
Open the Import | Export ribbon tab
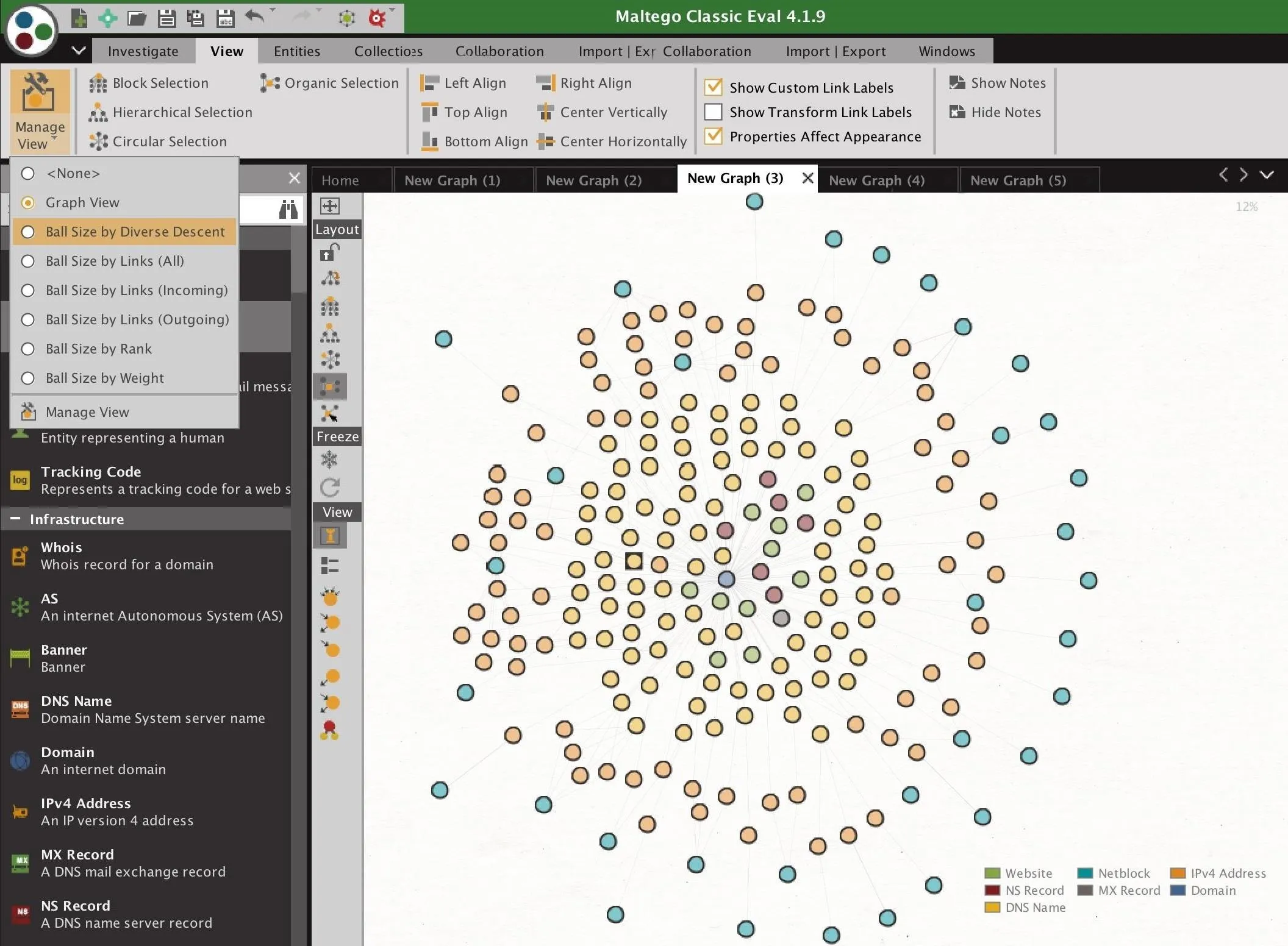point(835,51)
